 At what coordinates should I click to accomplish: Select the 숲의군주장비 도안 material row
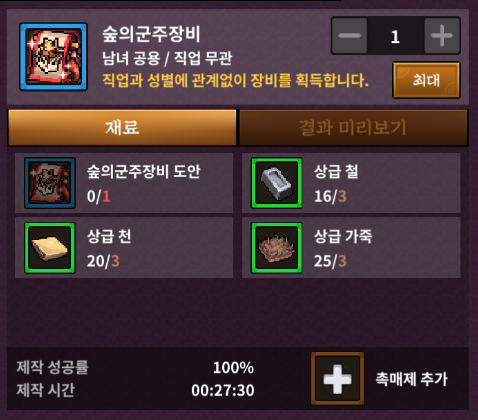pyautogui.click(x=124, y=183)
